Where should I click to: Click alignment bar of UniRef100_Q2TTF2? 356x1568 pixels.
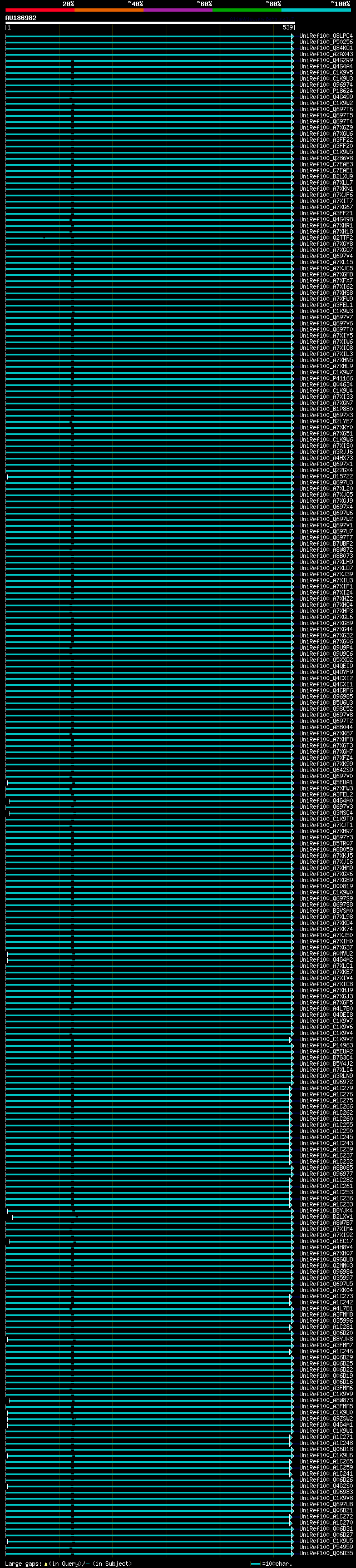150,238
